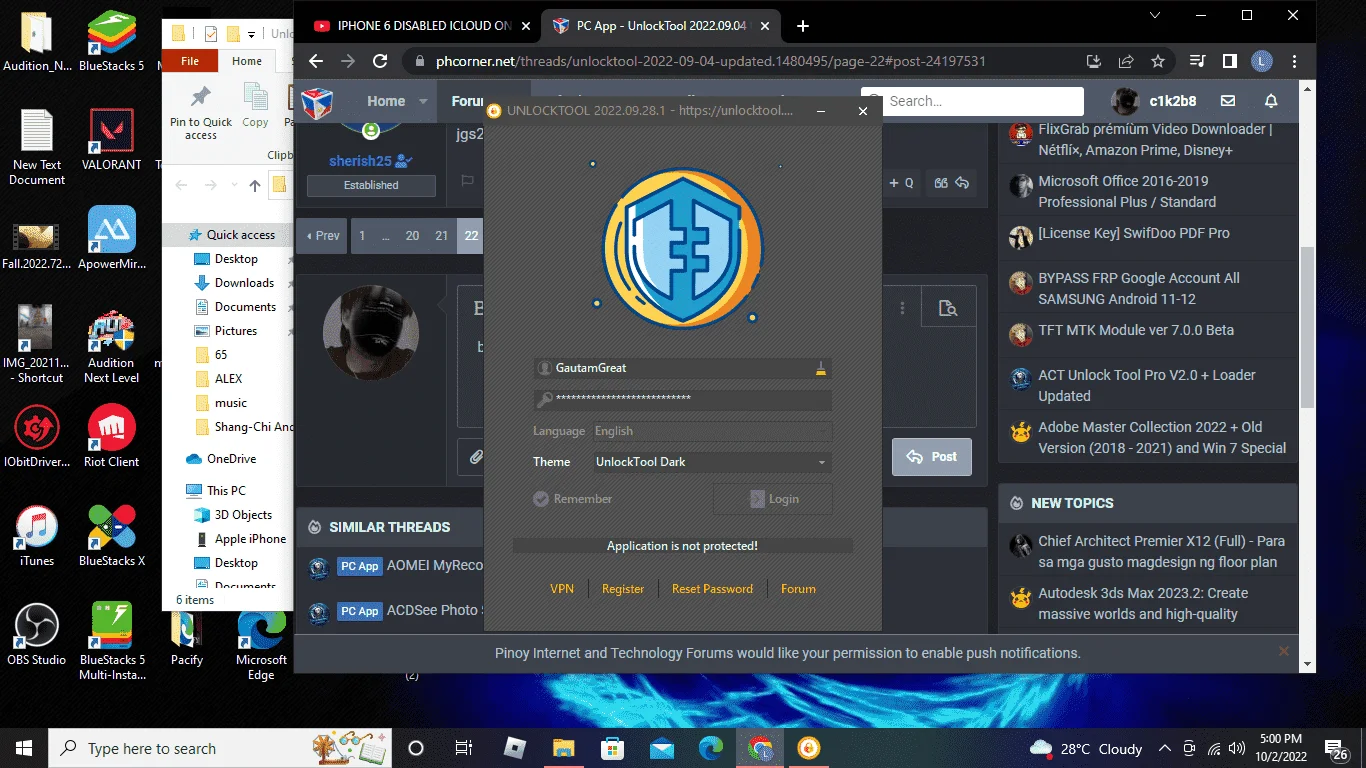Open new browser tab plus button

tap(802, 26)
